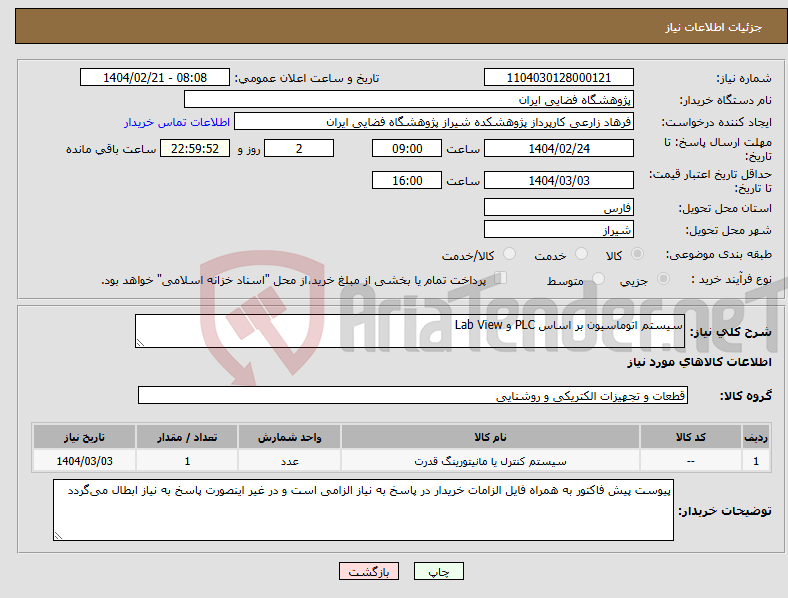Image resolution: width=788 pixels, height=598 pixels.
Task: Click the شماره نیاز label
Action: (744, 78)
